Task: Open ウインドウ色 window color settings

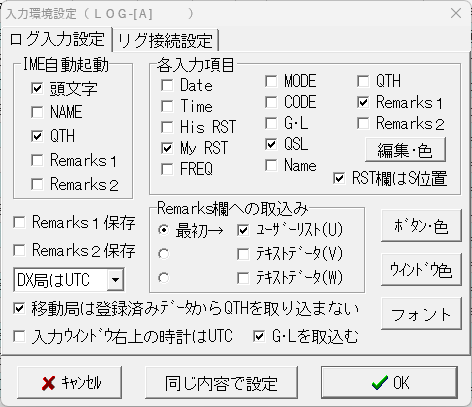Action: click(x=421, y=269)
